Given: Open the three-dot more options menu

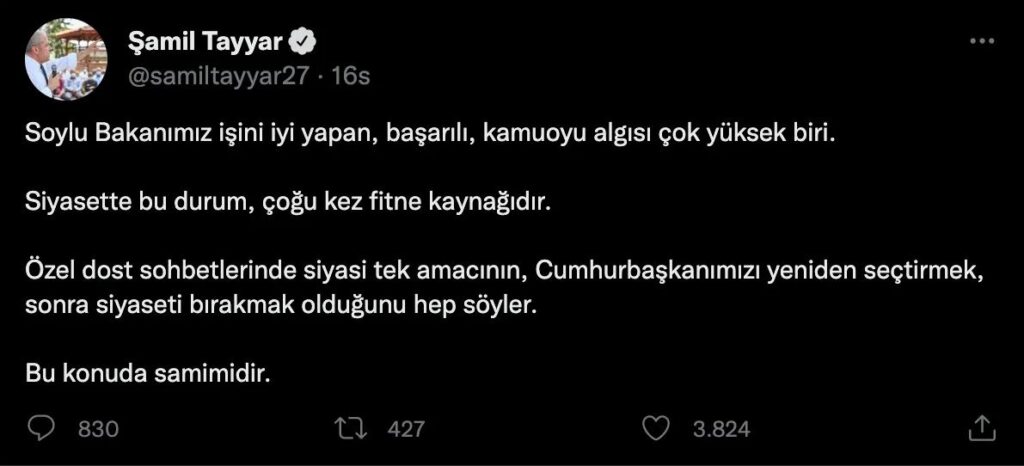Looking at the screenshot, I should pos(983,41).
